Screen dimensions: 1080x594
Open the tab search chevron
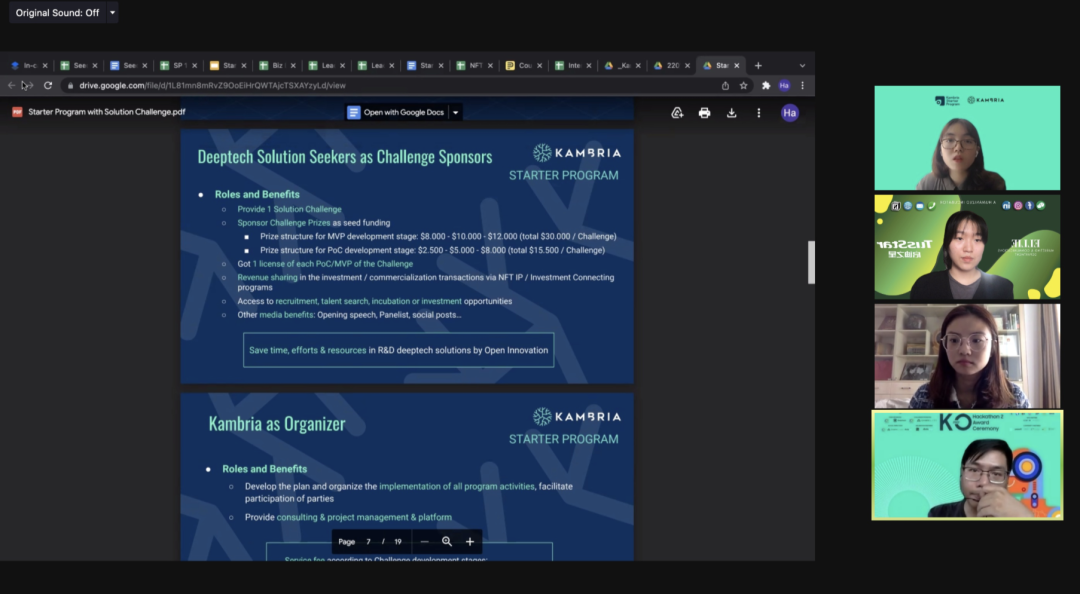coord(802,65)
